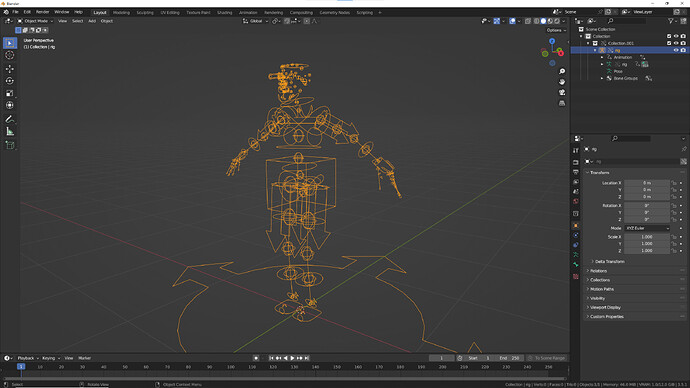Image resolution: width=690 pixels, height=388 pixels.
Task: Open the Physics properties tab
Action: pos(576,235)
